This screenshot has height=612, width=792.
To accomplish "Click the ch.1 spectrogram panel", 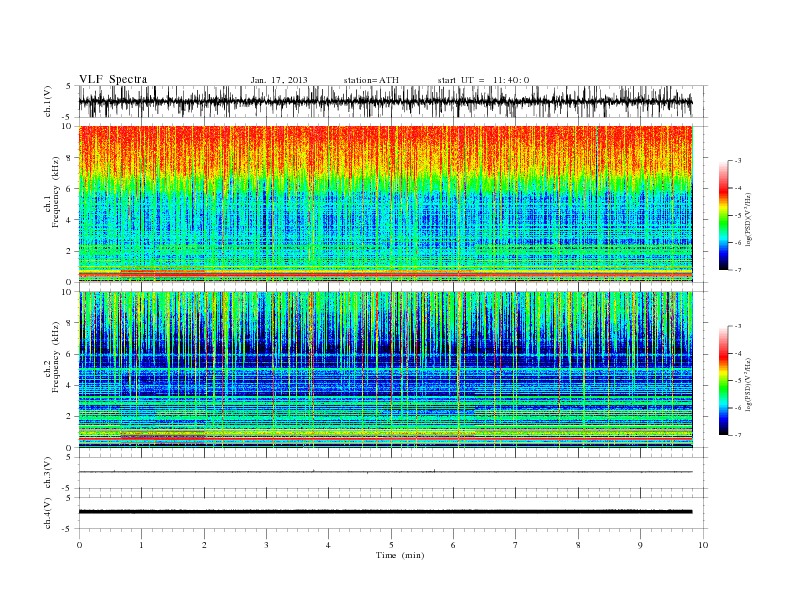I will (386, 204).
